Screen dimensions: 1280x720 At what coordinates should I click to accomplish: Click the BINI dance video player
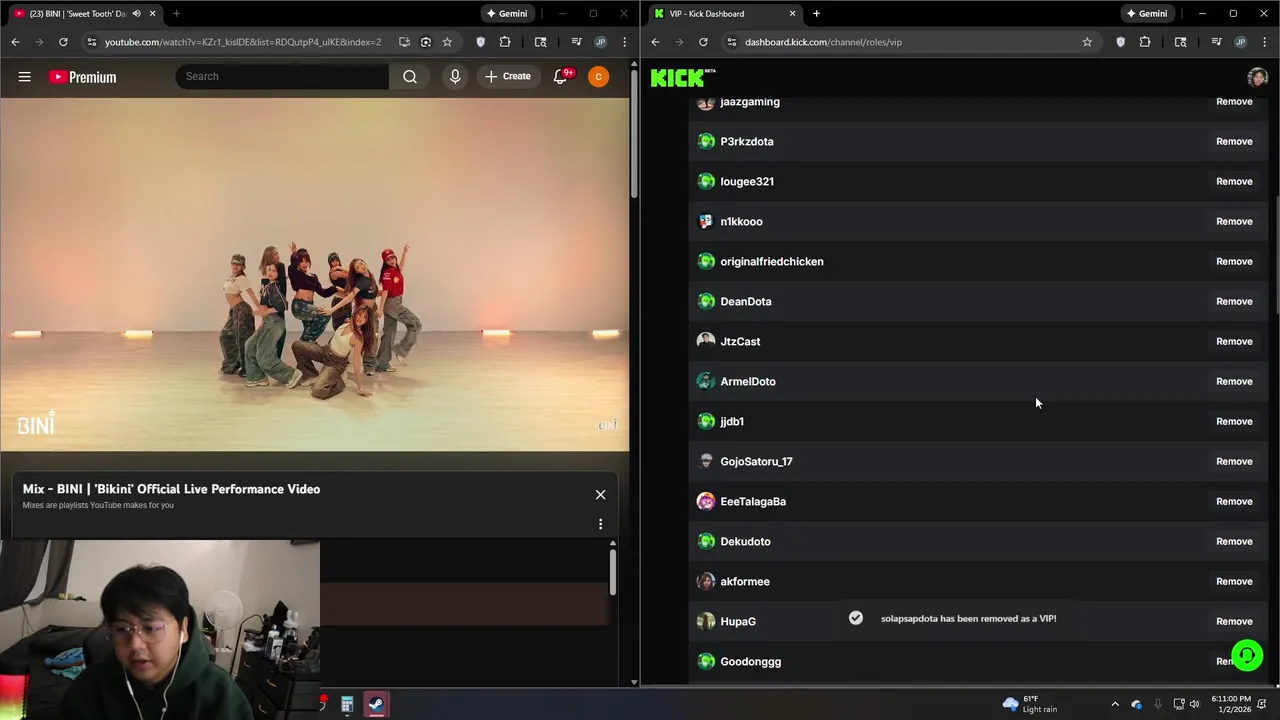(314, 274)
